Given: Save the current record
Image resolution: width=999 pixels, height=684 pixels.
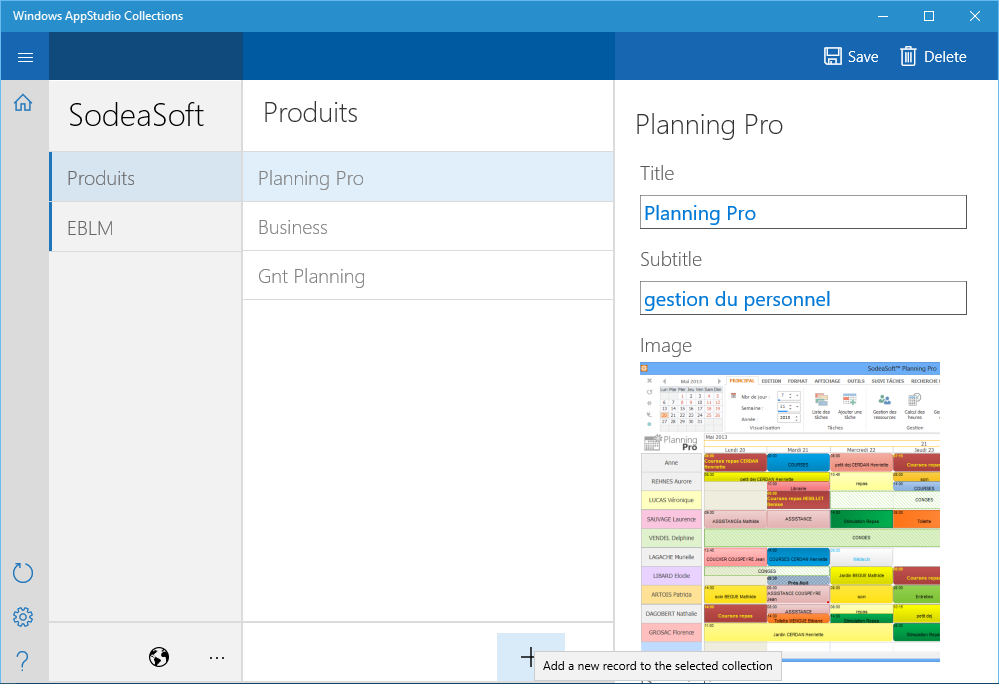Looking at the screenshot, I should (851, 57).
